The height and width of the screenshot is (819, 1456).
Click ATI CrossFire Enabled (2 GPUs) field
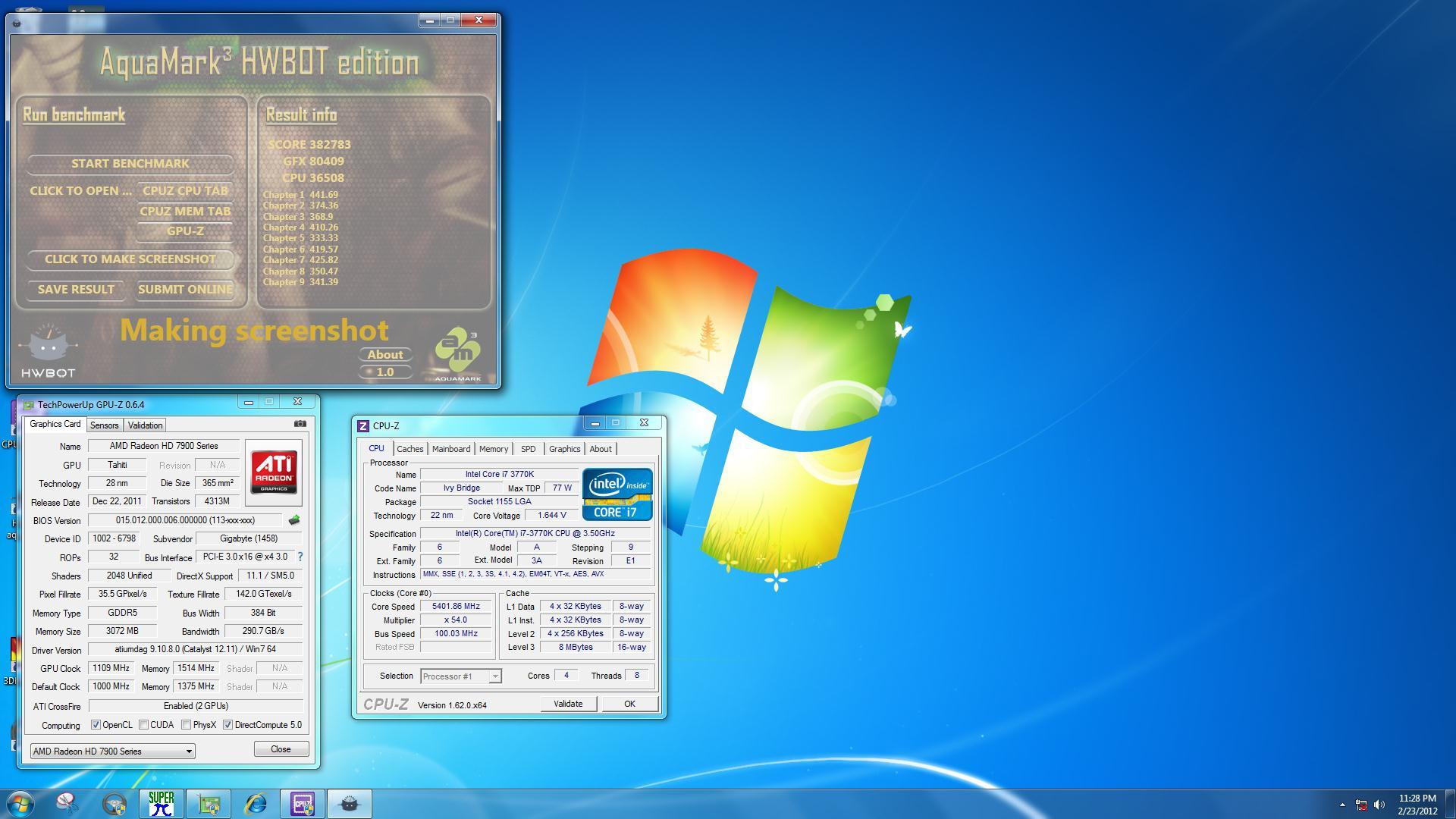[x=196, y=706]
